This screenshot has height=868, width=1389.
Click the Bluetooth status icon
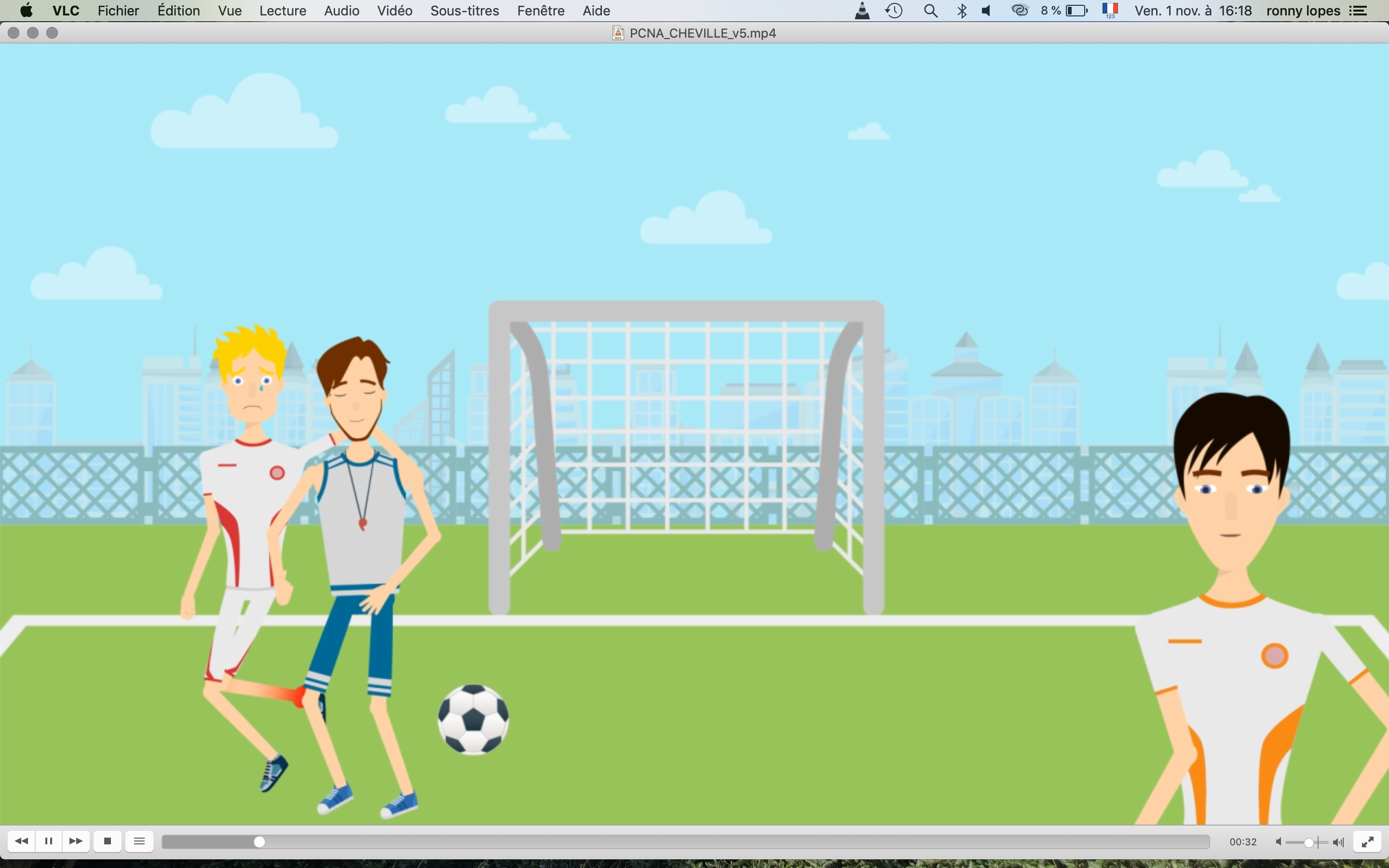[x=962, y=10]
